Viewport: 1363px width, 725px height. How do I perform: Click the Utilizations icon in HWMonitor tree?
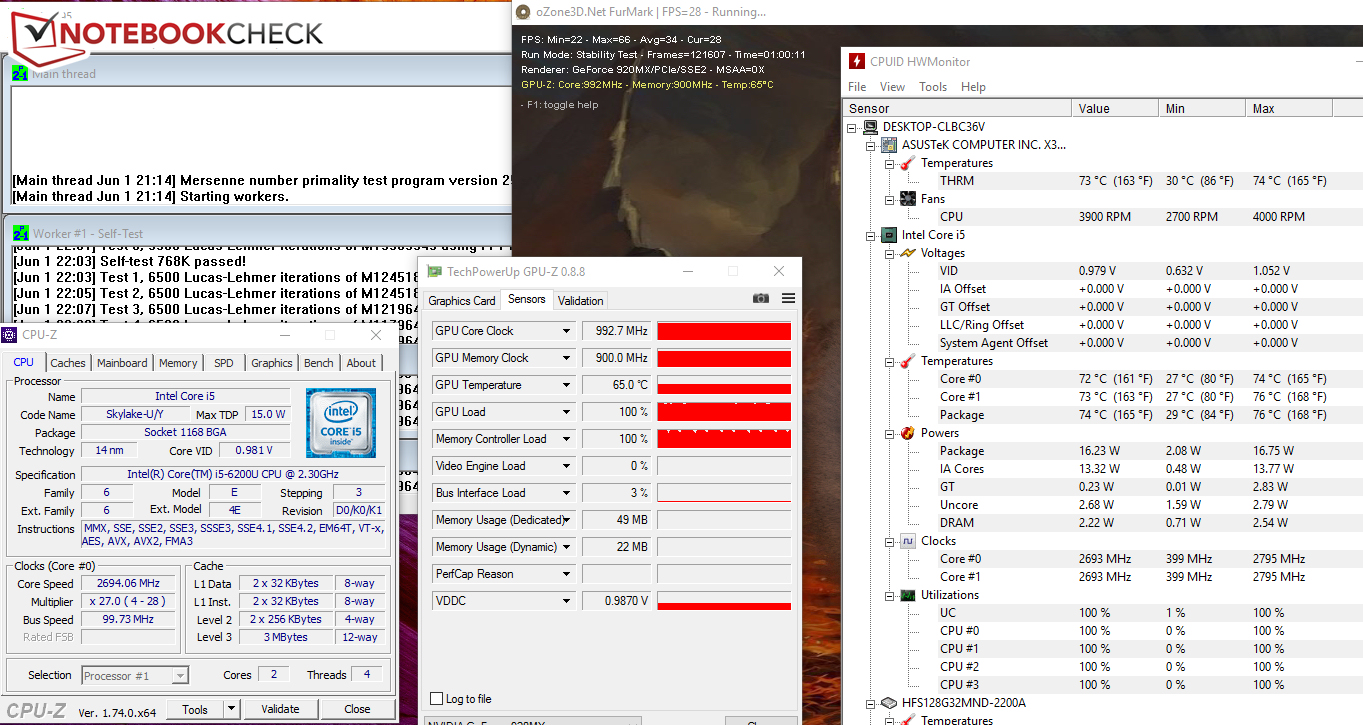(x=908, y=595)
